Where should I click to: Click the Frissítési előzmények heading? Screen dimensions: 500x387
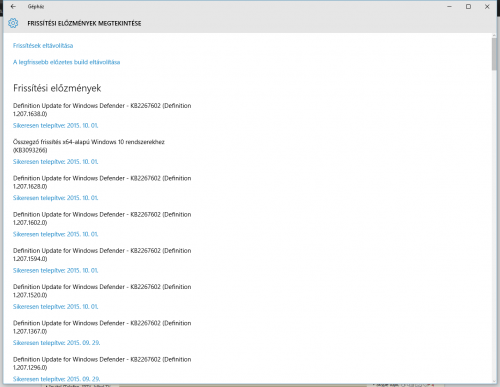(57, 88)
